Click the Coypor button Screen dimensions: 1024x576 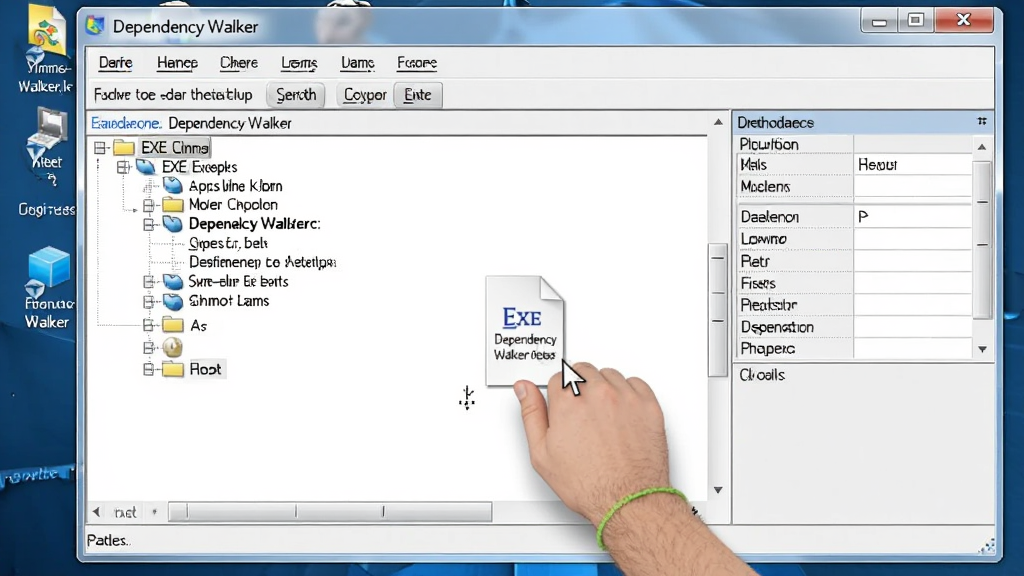click(365, 95)
